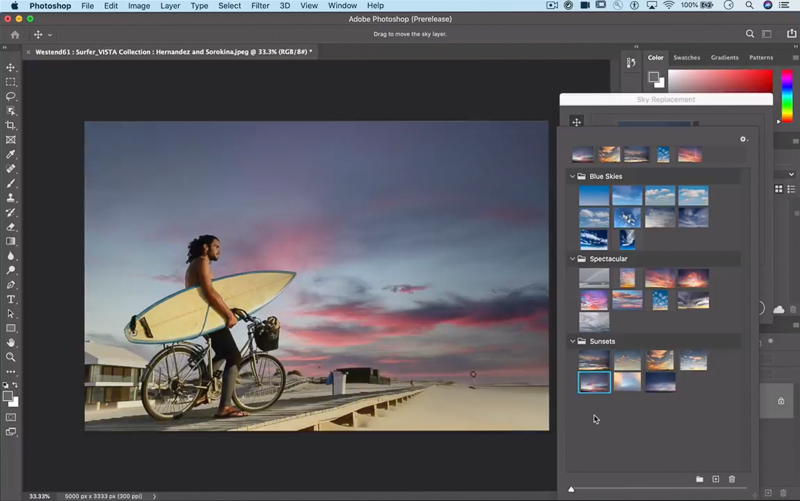
Task: Click the foreground color swatch in toolbar
Action: click(9, 396)
